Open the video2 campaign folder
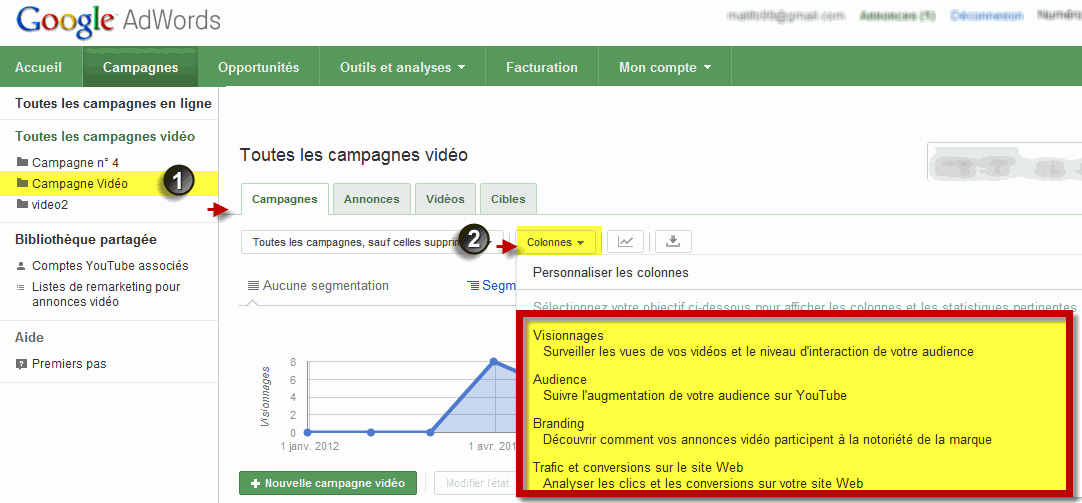Image resolution: width=1082 pixels, height=503 pixels. pyautogui.click(x=50, y=205)
